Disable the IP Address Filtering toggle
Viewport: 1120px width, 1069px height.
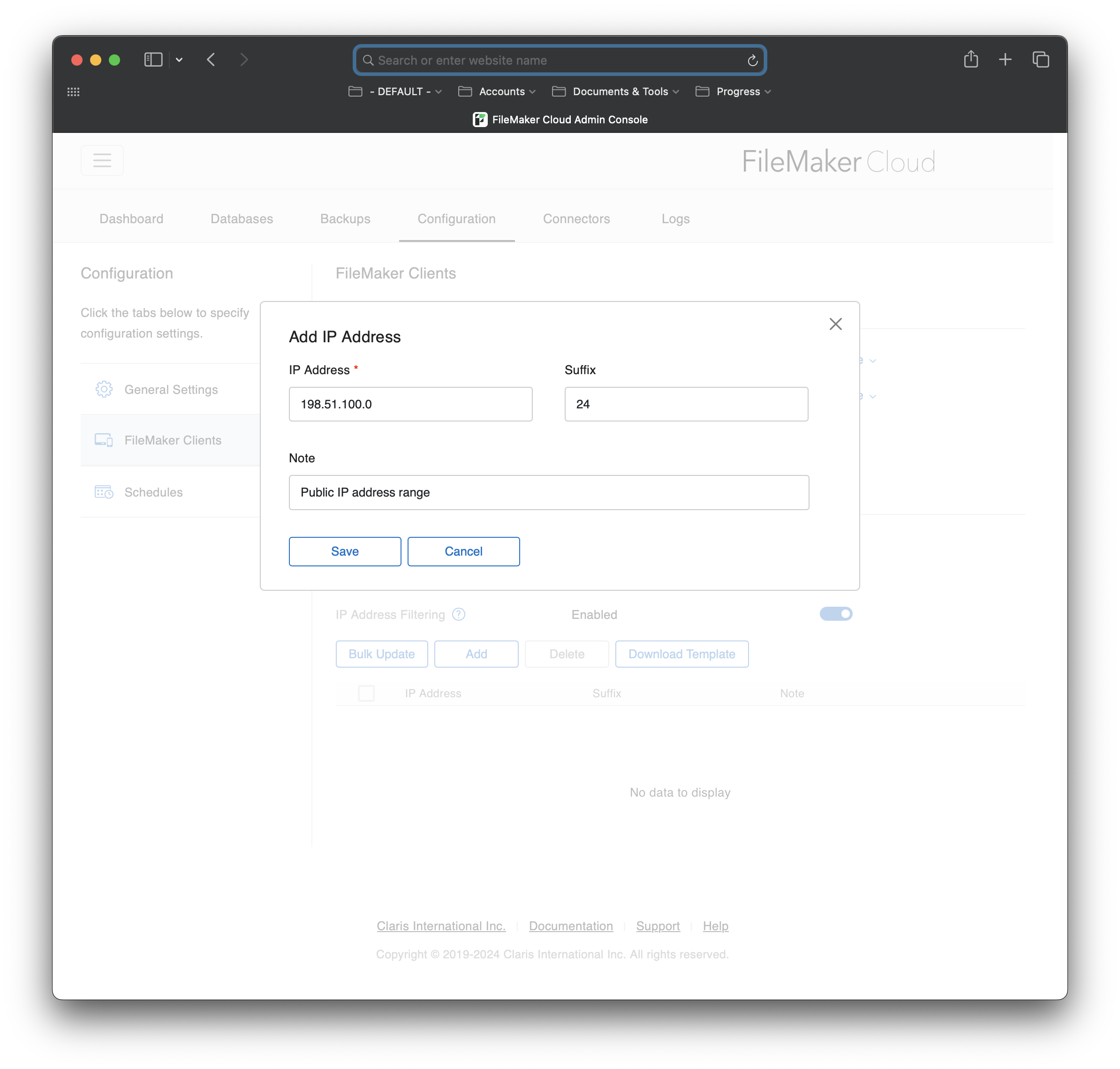pos(836,614)
